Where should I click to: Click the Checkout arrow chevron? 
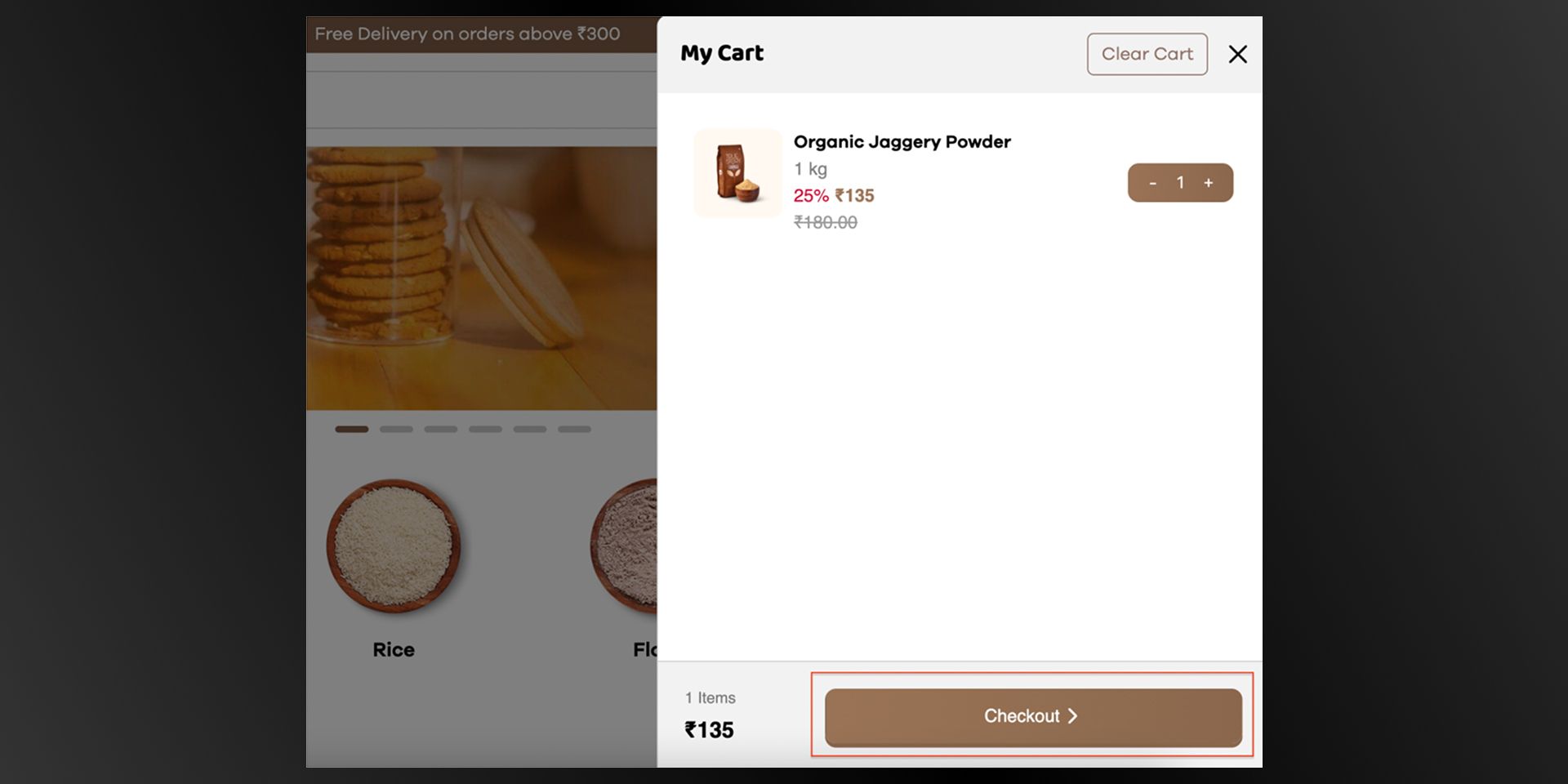pyautogui.click(x=1072, y=716)
